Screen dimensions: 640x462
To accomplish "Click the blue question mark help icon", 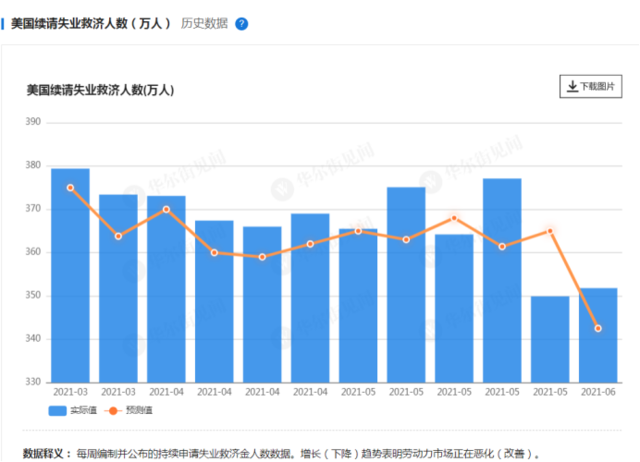I will pos(242,24).
